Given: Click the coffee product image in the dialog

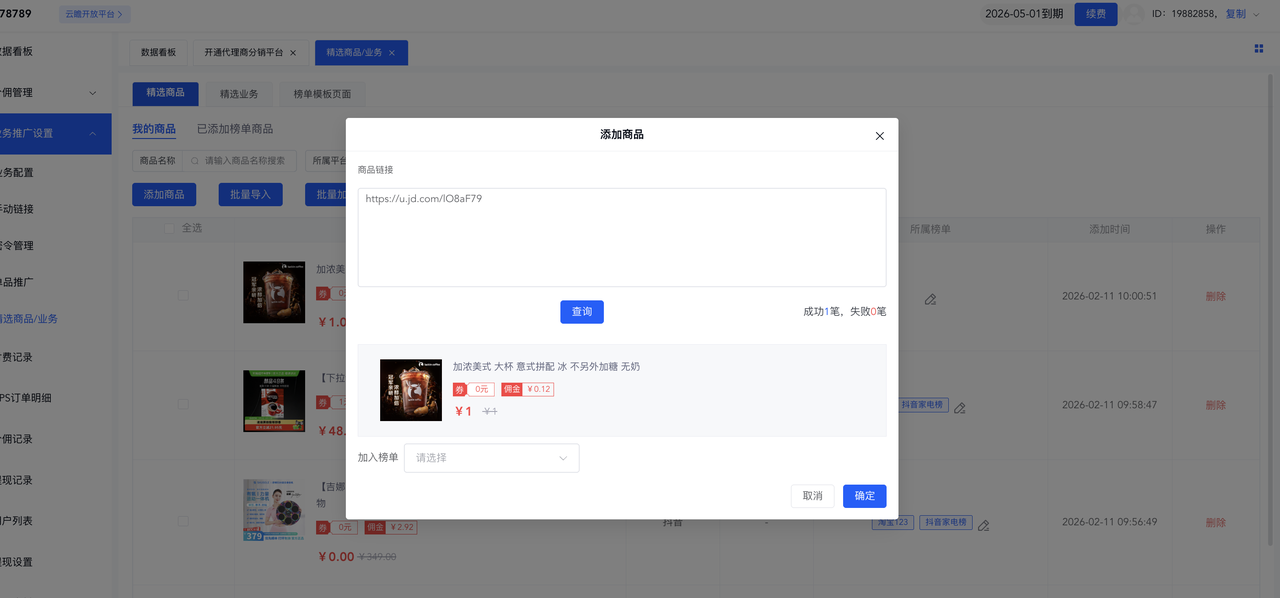Looking at the screenshot, I should coord(411,390).
